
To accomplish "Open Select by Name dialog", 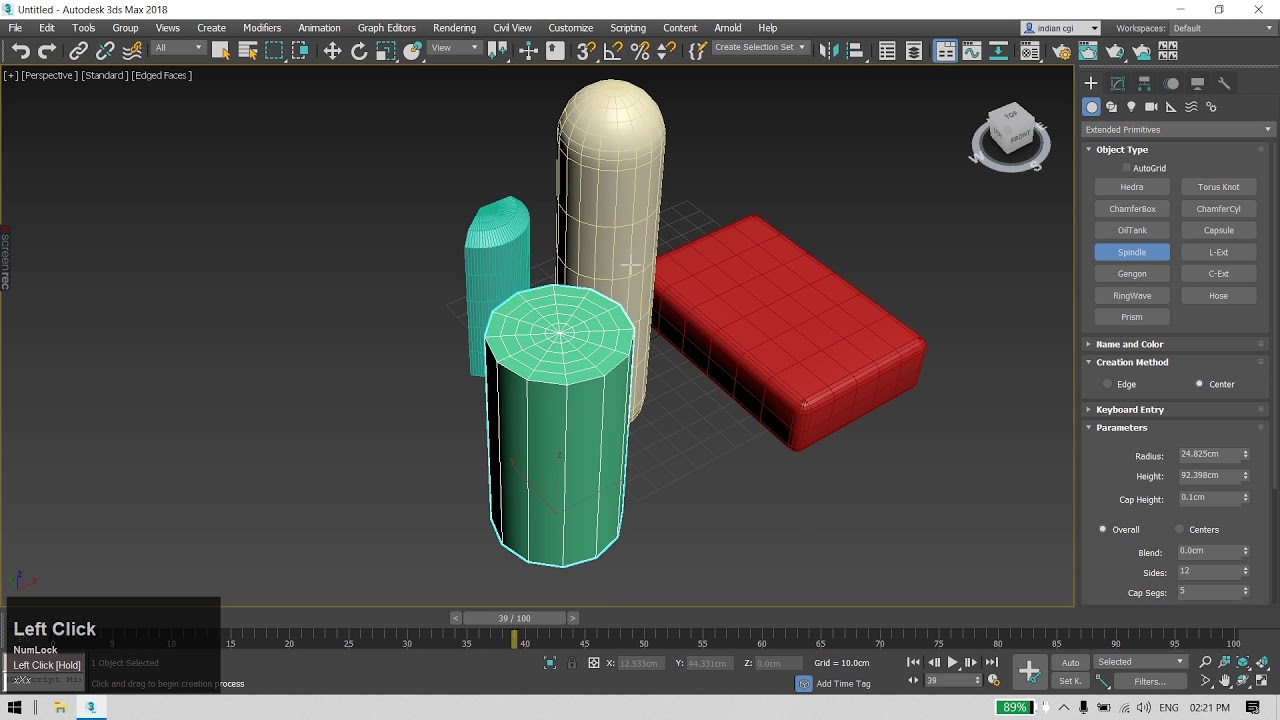I will [x=248, y=51].
